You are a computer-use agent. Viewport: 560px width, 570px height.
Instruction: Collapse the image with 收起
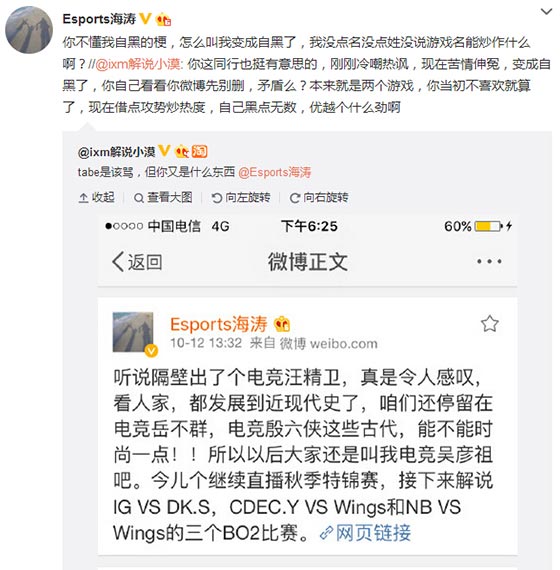(x=97, y=197)
